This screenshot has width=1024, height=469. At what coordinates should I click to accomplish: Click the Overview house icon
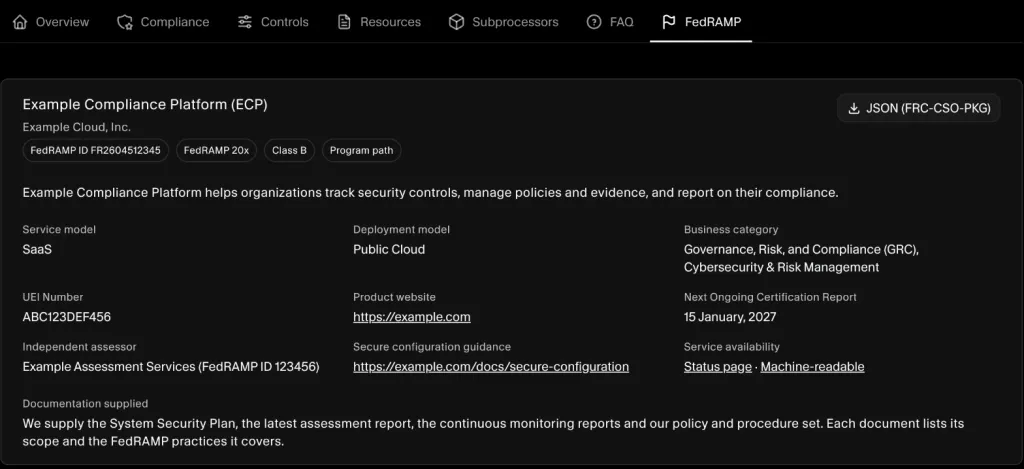tap(20, 22)
